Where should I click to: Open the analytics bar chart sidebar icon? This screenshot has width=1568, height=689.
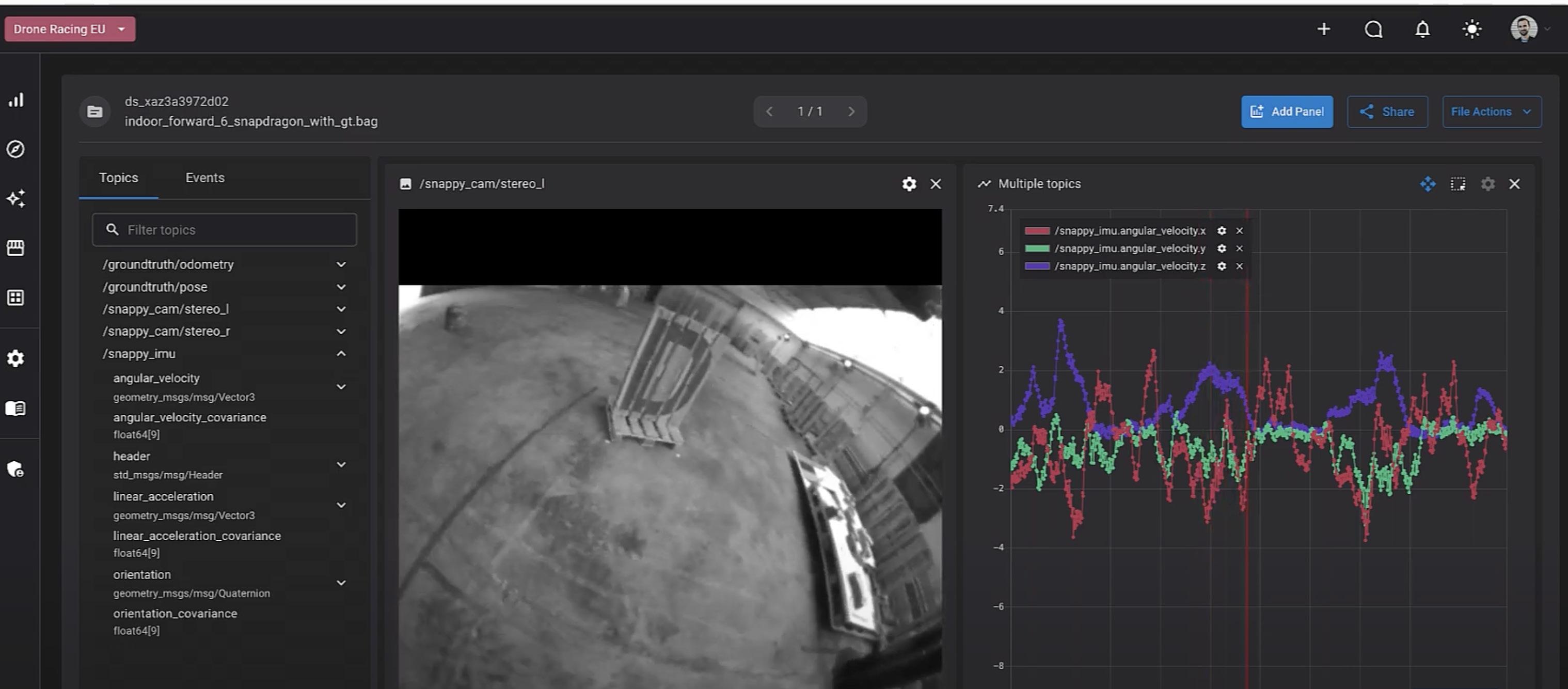[x=16, y=100]
